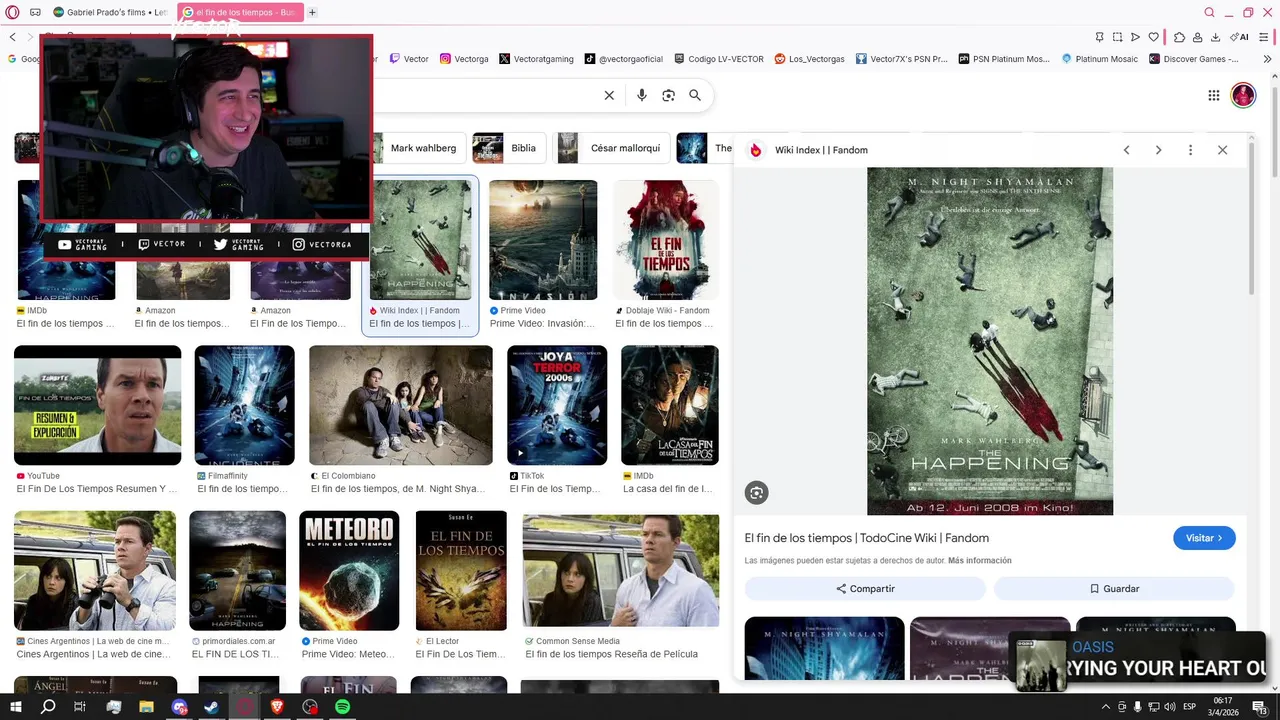Image resolution: width=1280 pixels, height=720 pixels.
Task: Open Steam from the taskbar
Action: point(212,707)
